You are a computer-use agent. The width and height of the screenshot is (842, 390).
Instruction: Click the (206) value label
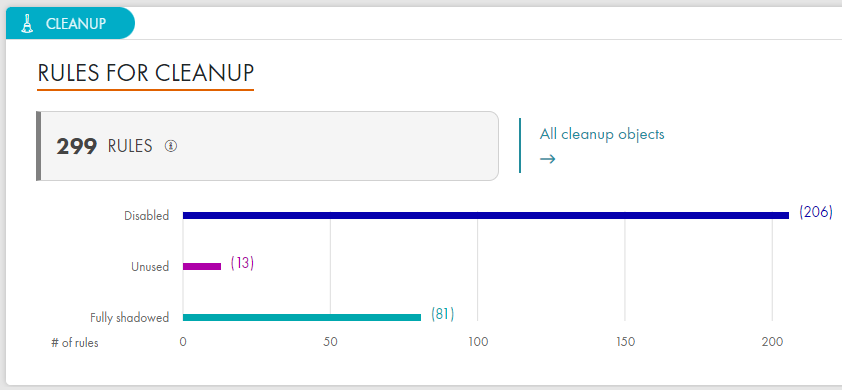click(x=816, y=212)
